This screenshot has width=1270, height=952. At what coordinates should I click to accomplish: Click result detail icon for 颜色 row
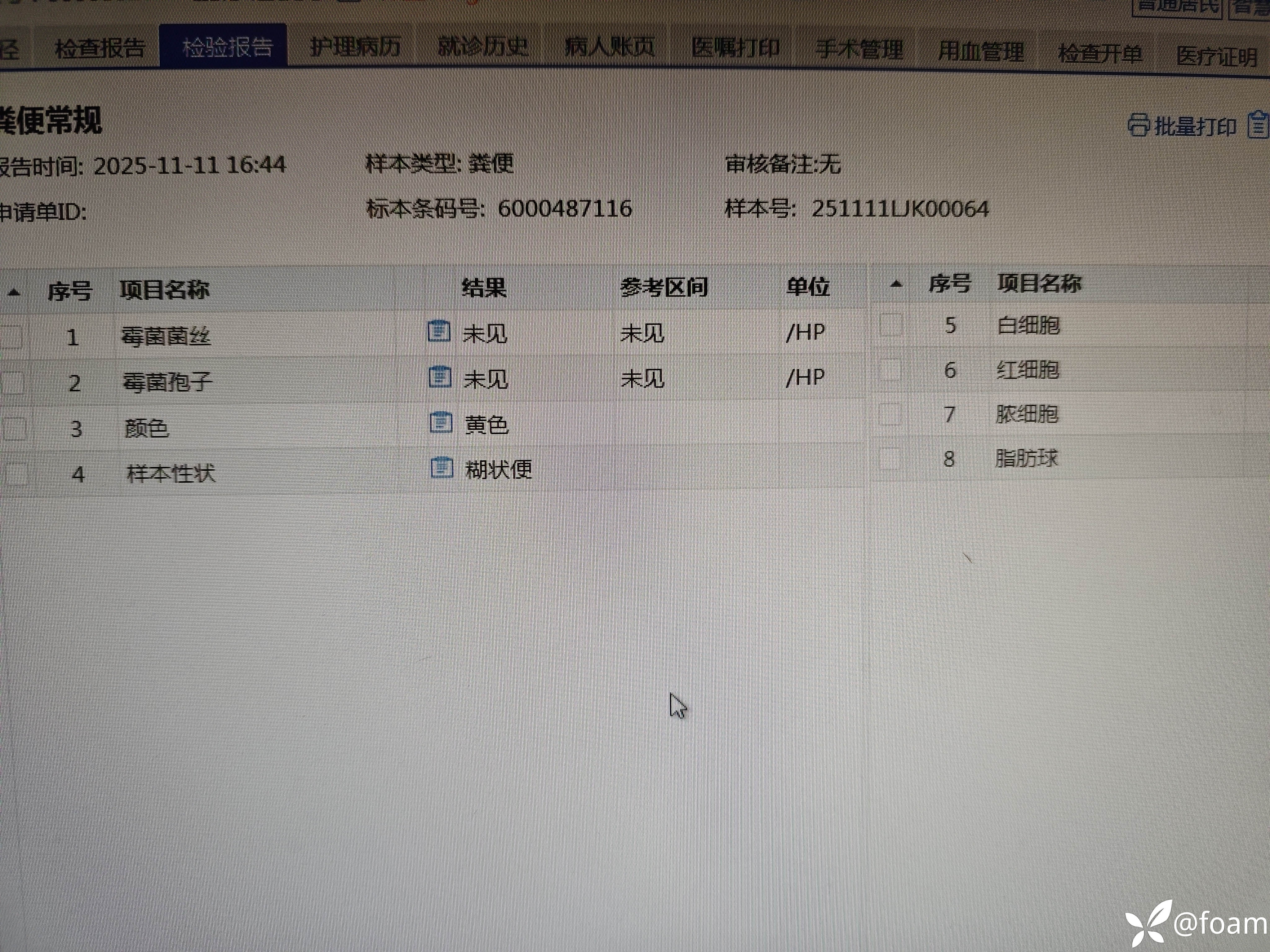click(441, 423)
